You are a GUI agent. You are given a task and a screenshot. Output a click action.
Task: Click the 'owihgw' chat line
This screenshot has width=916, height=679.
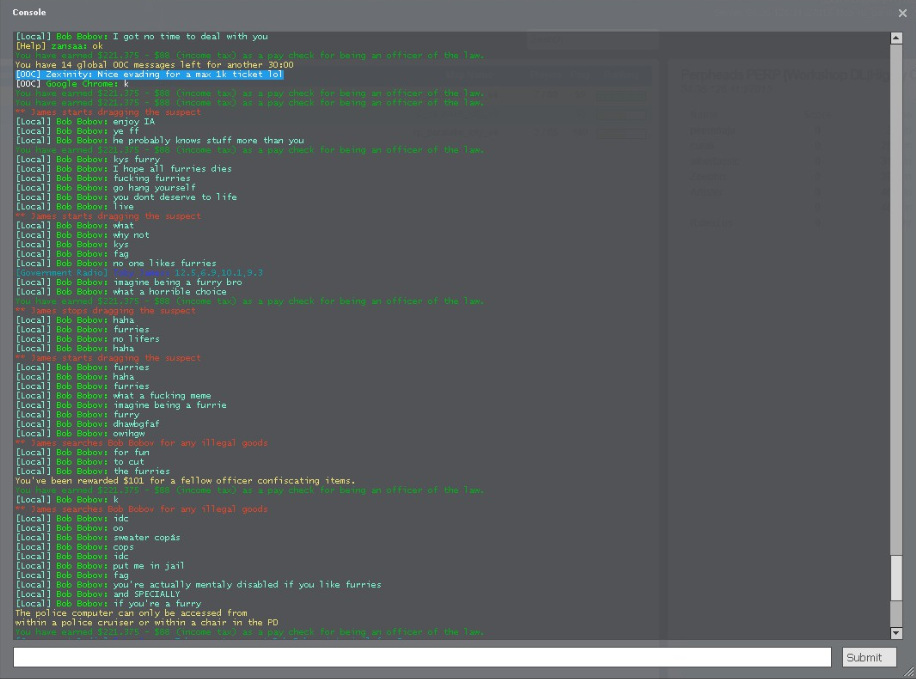(80, 433)
